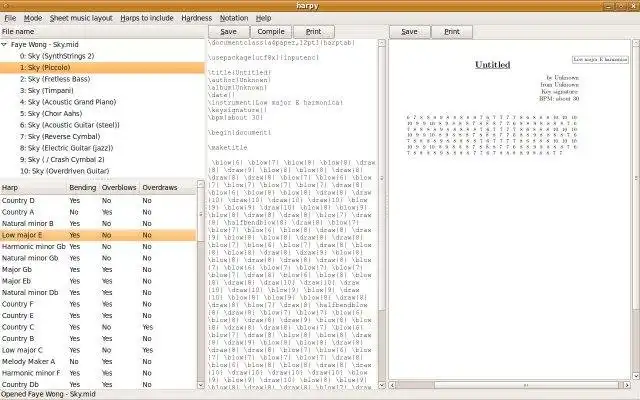Image resolution: width=640 pixels, height=400 pixels.
Task: Open the File menu
Action: pos(10,18)
